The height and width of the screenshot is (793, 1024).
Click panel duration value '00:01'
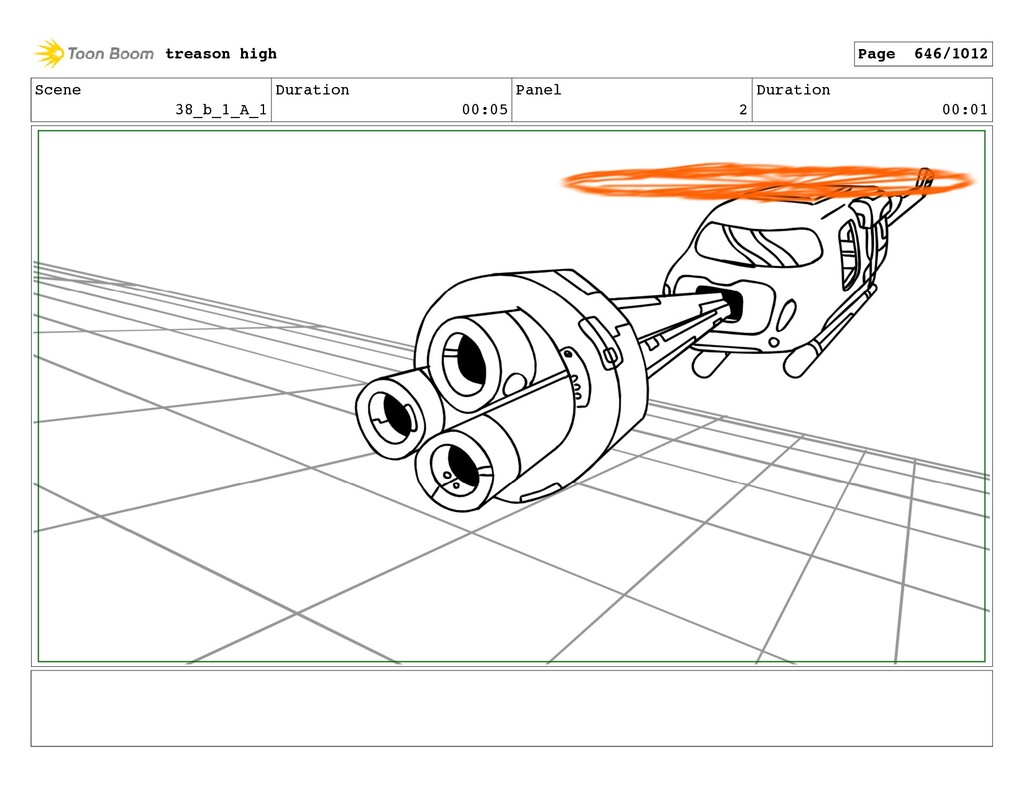[x=965, y=110]
